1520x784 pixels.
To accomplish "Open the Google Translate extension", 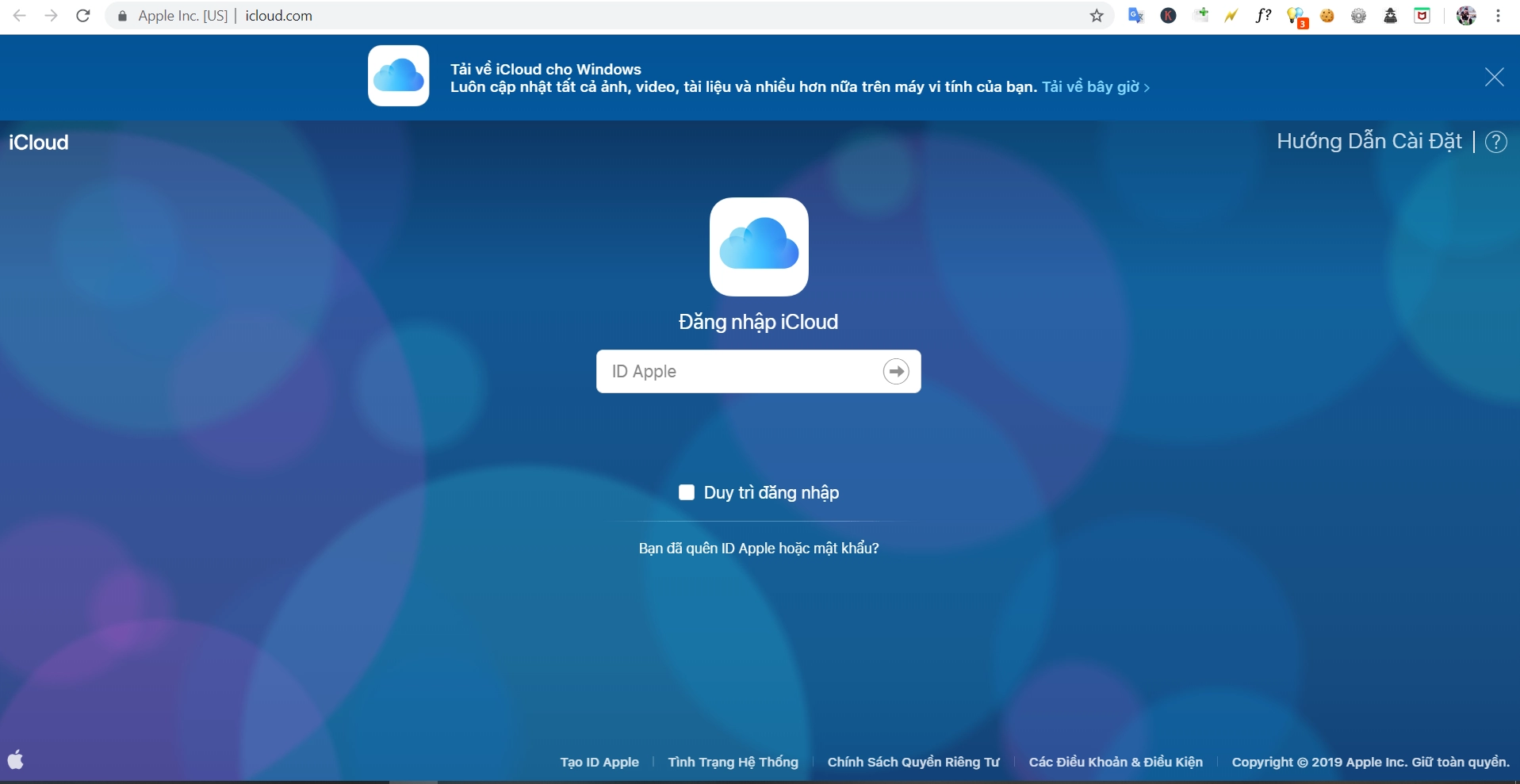I will [1136, 16].
